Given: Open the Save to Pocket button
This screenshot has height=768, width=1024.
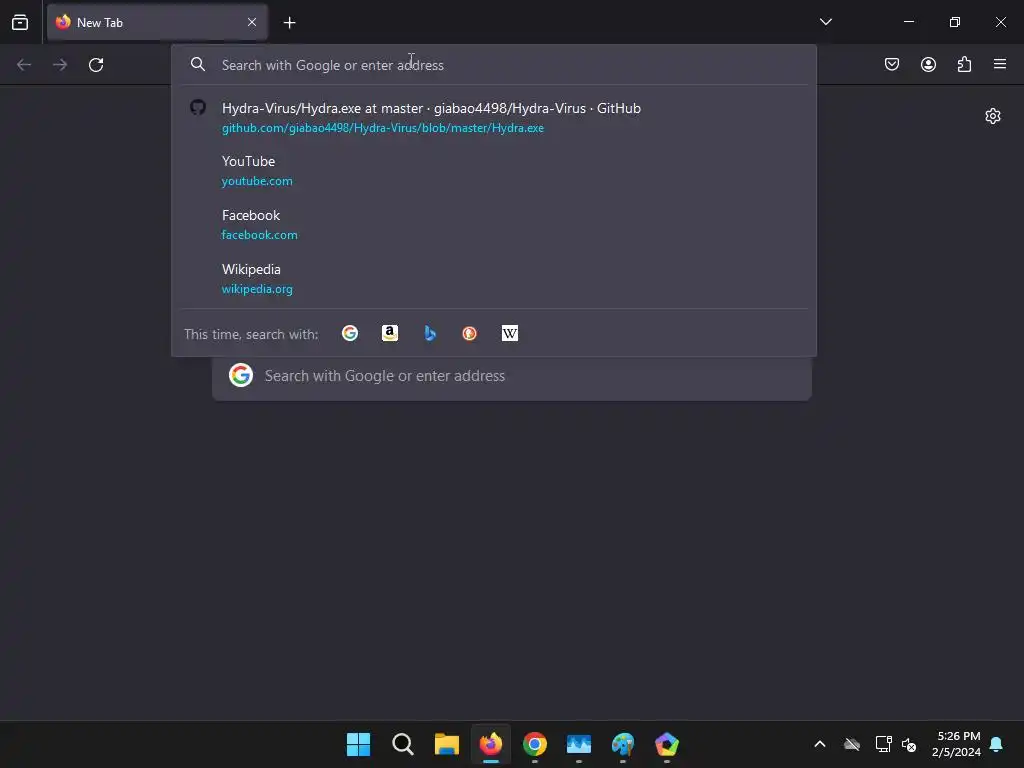Looking at the screenshot, I should [x=891, y=64].
